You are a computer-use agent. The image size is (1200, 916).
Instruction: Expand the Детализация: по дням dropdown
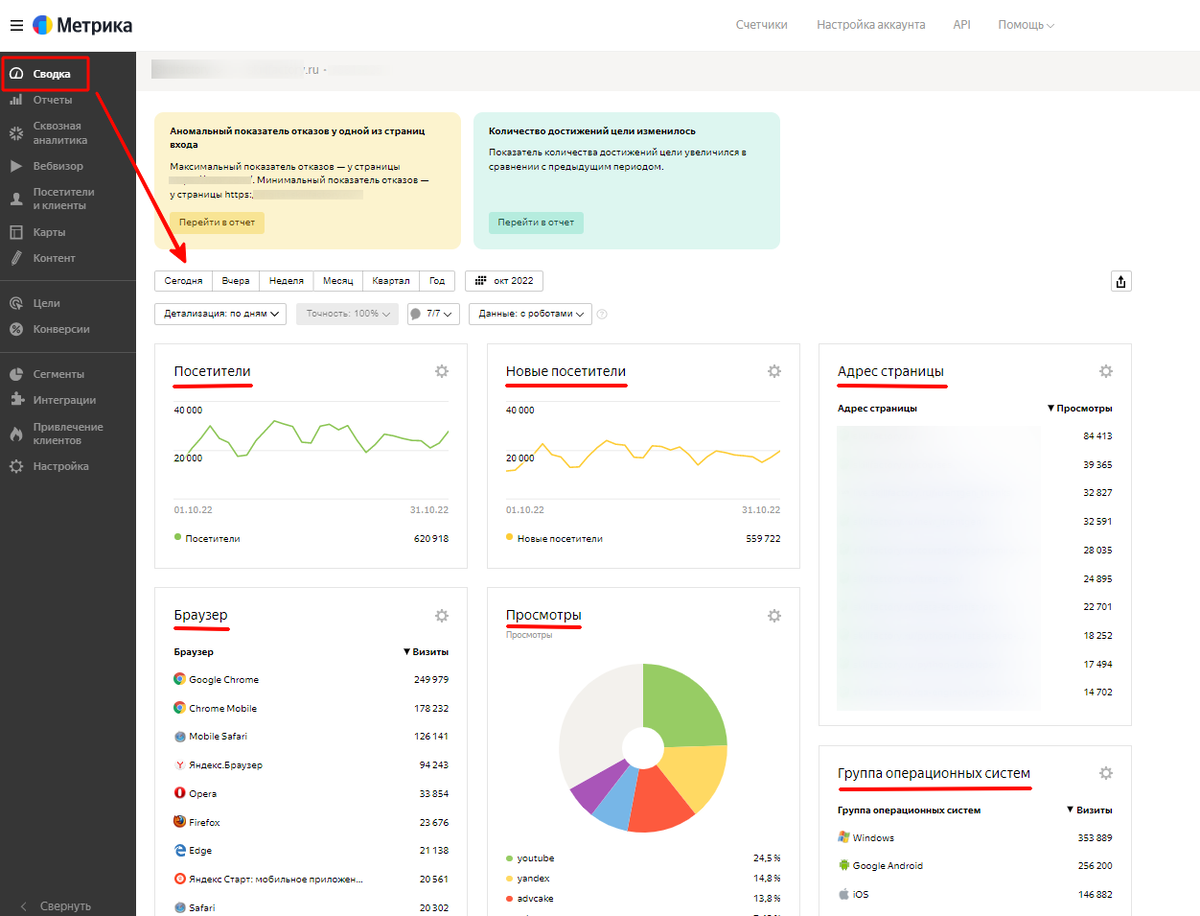221,314
